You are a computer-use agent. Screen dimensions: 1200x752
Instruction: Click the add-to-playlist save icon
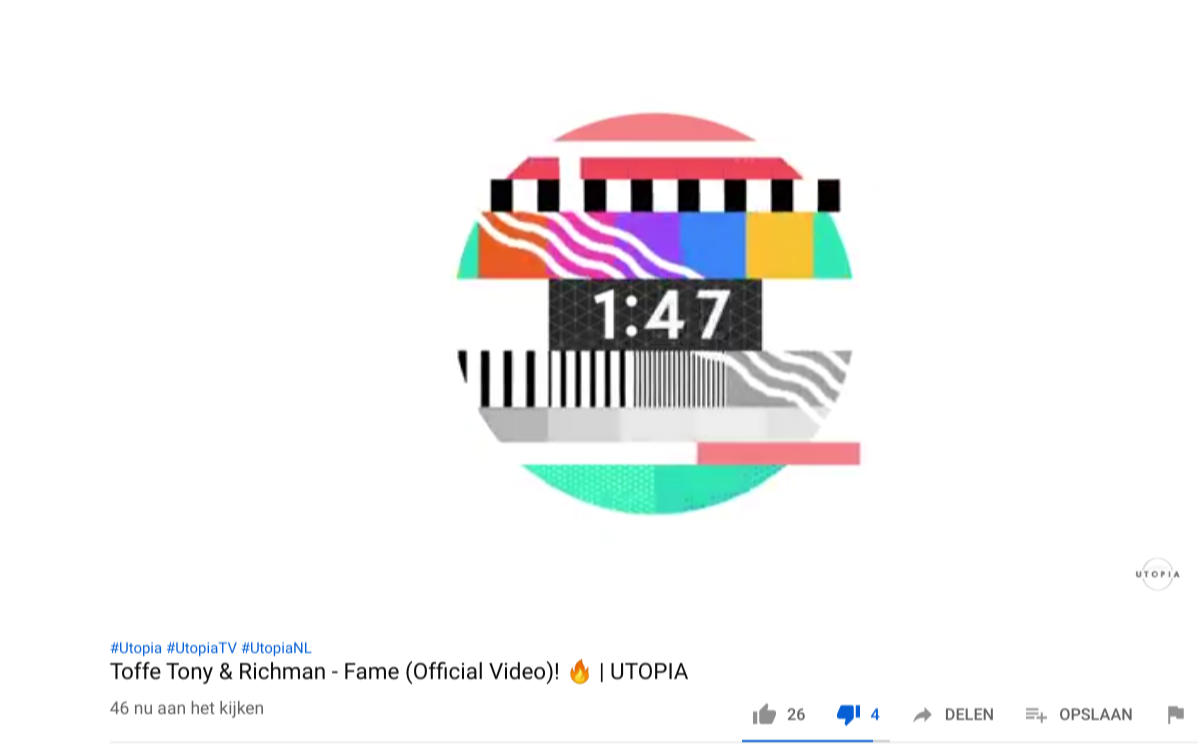click(1036, 715)
